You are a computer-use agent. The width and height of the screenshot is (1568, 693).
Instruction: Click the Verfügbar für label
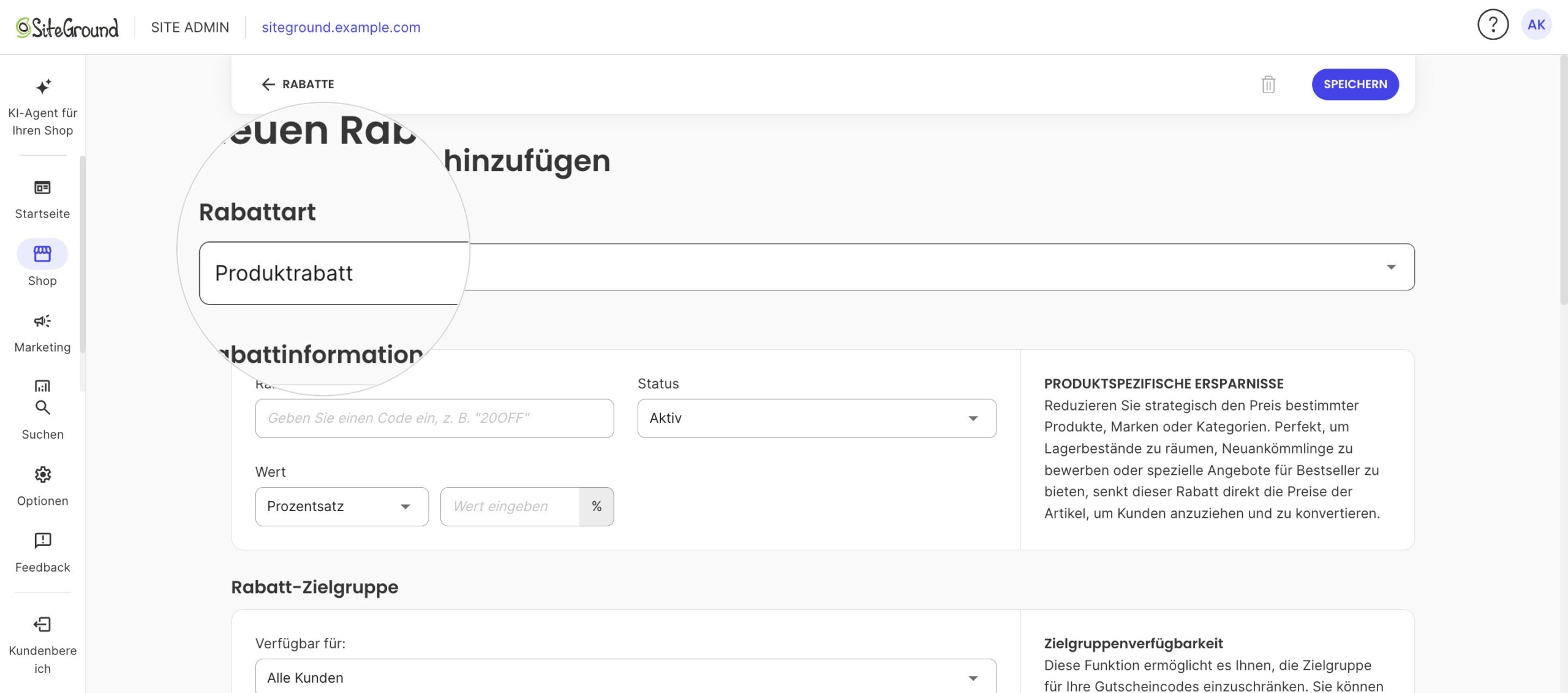(300, 644)
